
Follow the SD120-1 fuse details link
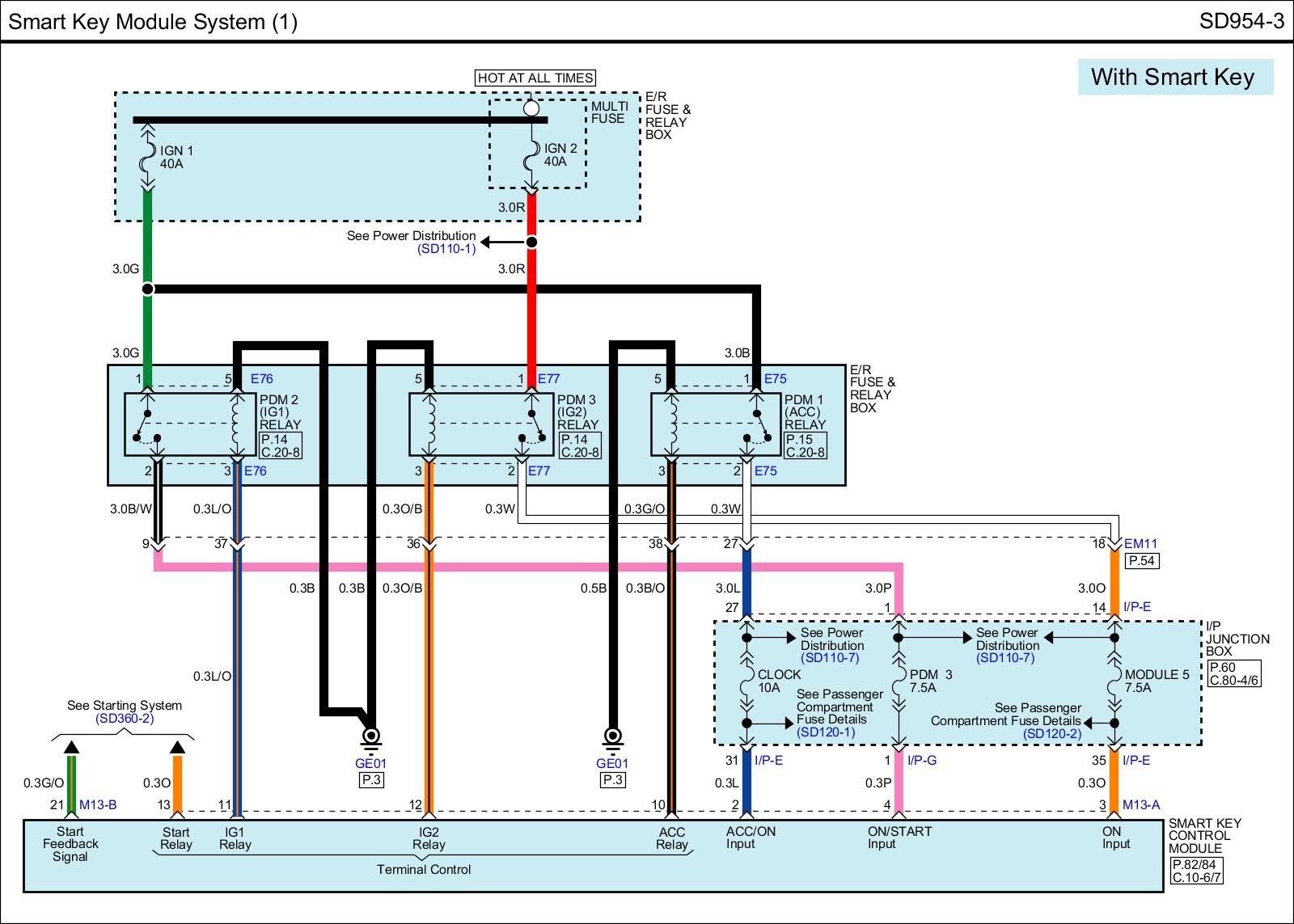pyautogui.click(x=825, y=732)
